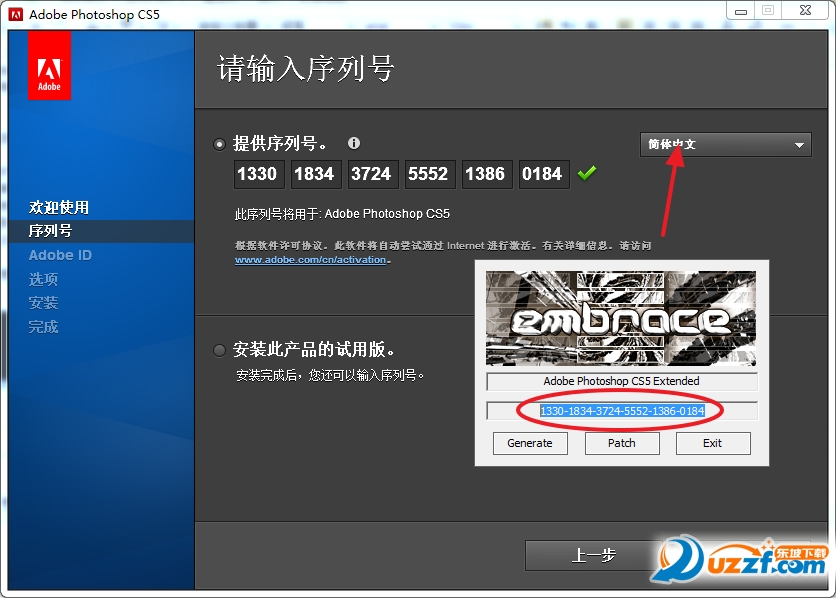Click the Adobe Photoshop CS5 Extended product field
The width and height of the screenshot is (836, 598).
pyautogui.click(x=622, y=382)
